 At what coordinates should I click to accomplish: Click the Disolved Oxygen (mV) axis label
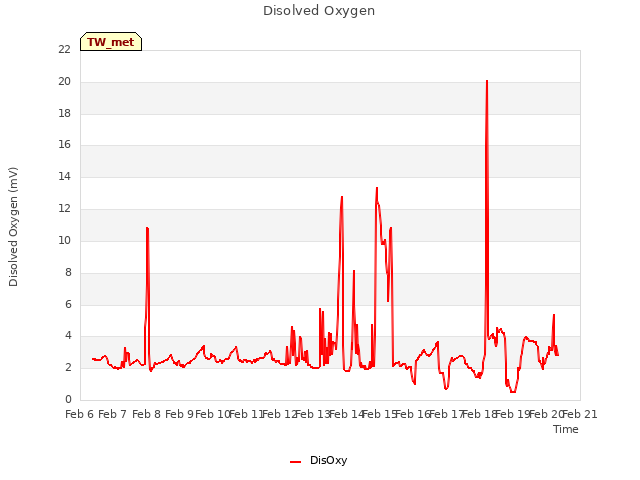tap(13, 227)
